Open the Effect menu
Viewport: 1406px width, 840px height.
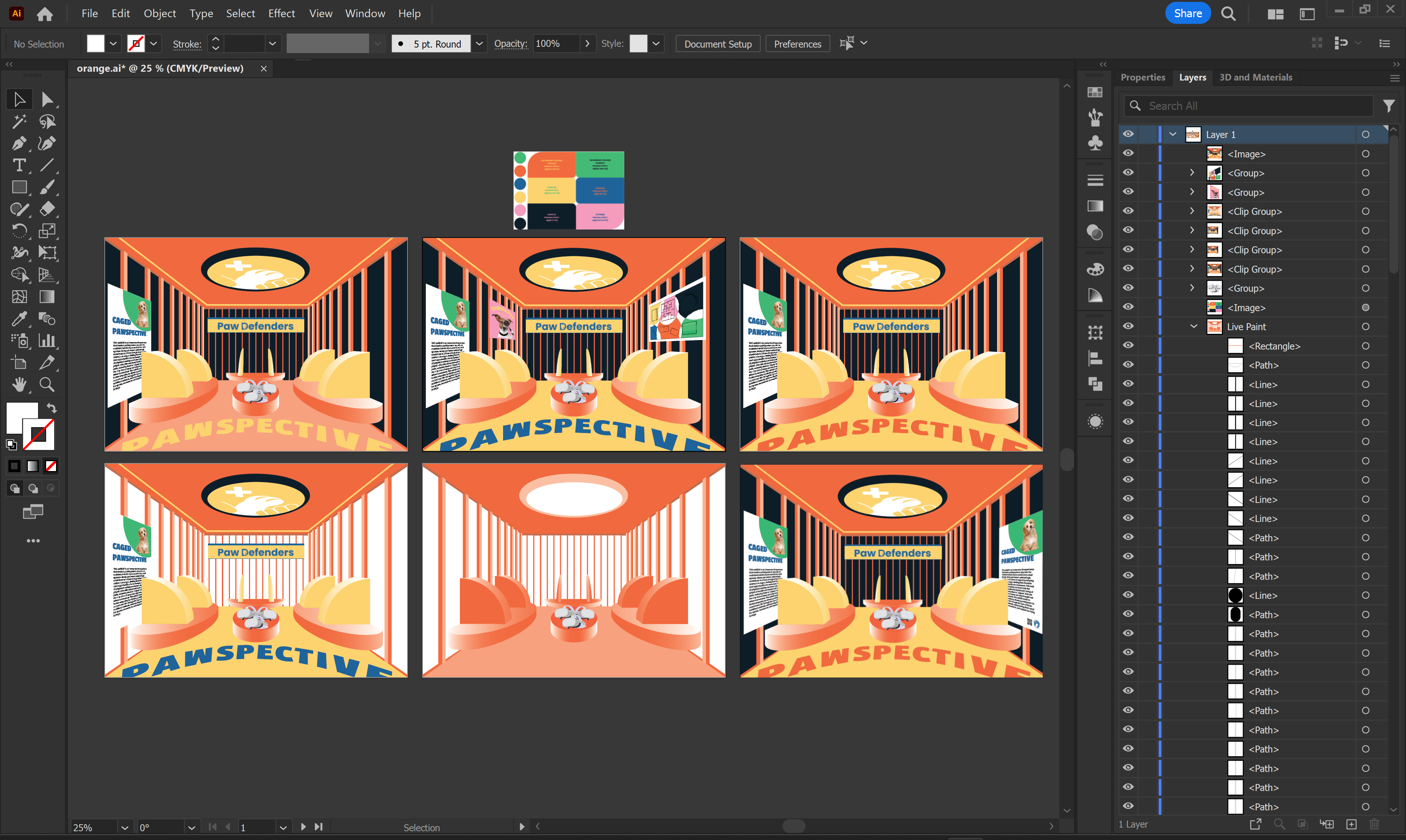[282, 14]
